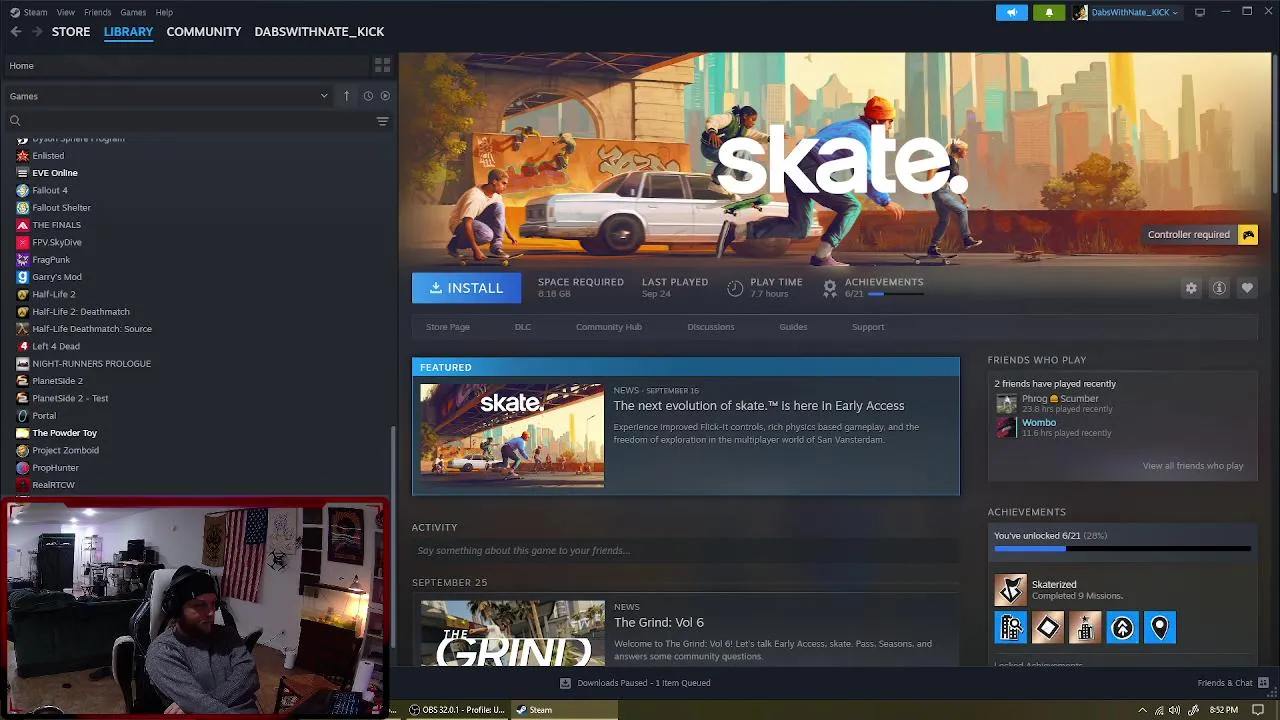The image size is (1280, 720).
Task: Open the Guides link
Action: click(793, 327)
